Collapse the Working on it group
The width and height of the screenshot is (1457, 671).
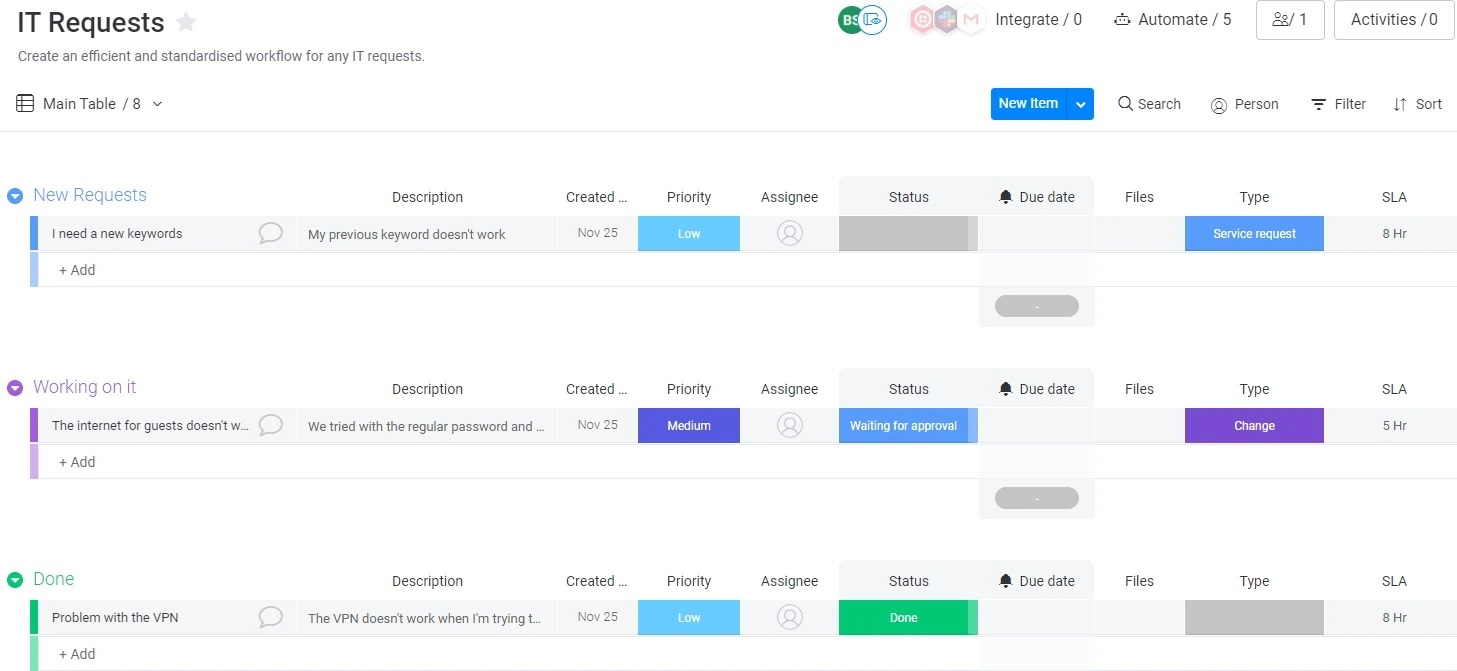click(15, 387)
